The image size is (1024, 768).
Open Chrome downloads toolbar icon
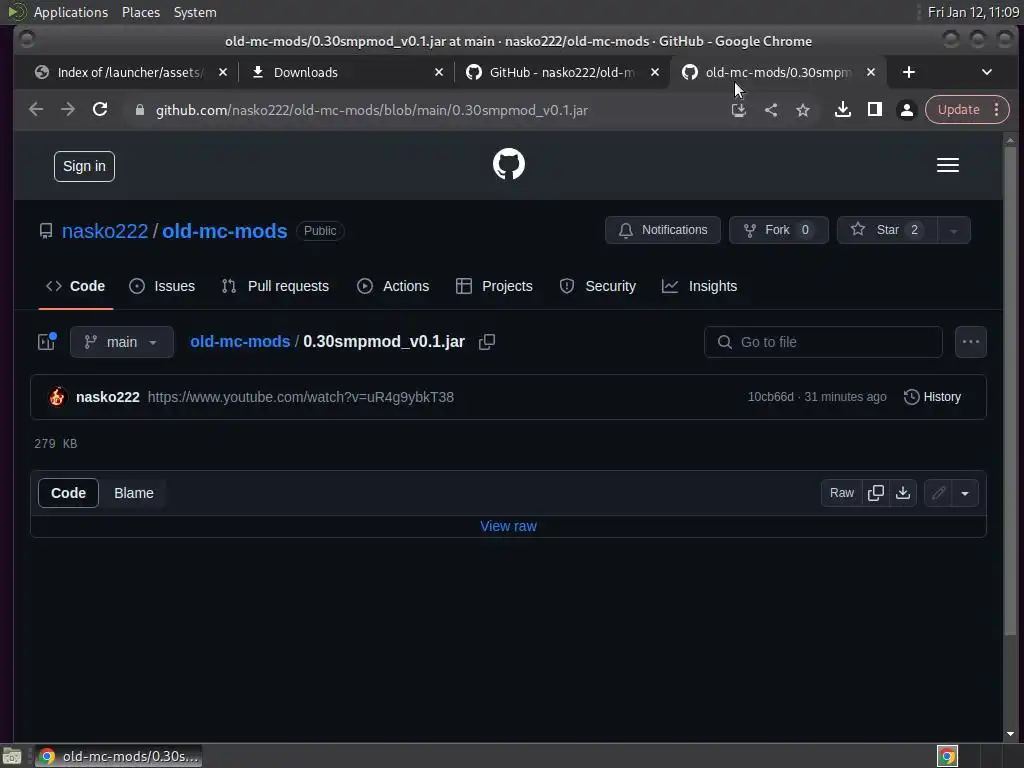[x=842, y=110]
